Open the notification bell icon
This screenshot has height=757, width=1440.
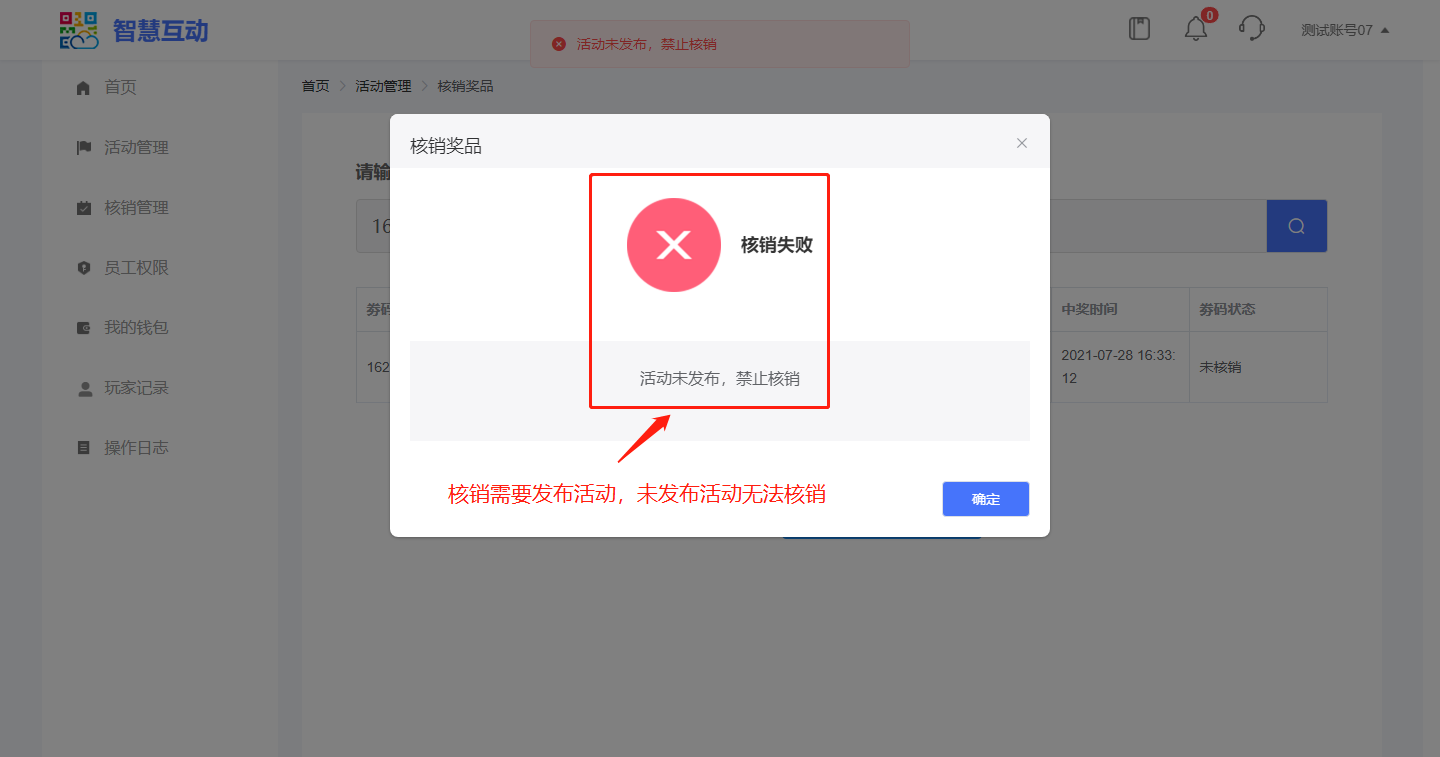1196,28
